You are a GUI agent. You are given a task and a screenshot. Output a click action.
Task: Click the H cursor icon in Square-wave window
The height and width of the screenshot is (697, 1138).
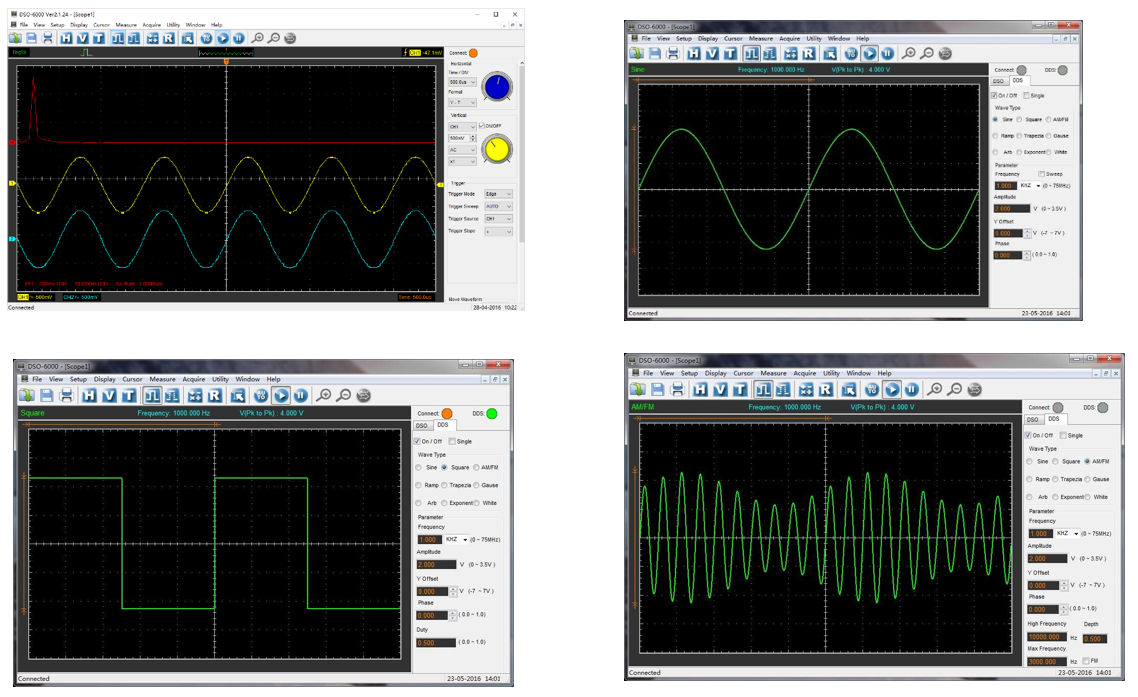pyautogui.click(x=90, y=395)
